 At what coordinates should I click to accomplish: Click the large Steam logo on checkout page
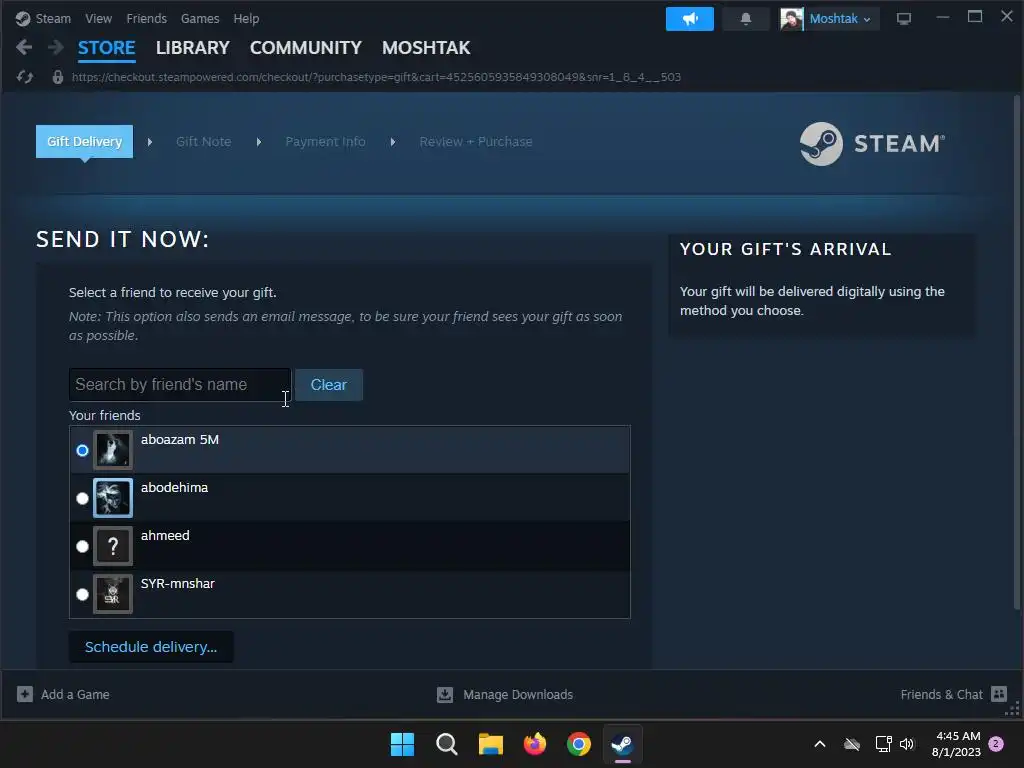(872, 144)
